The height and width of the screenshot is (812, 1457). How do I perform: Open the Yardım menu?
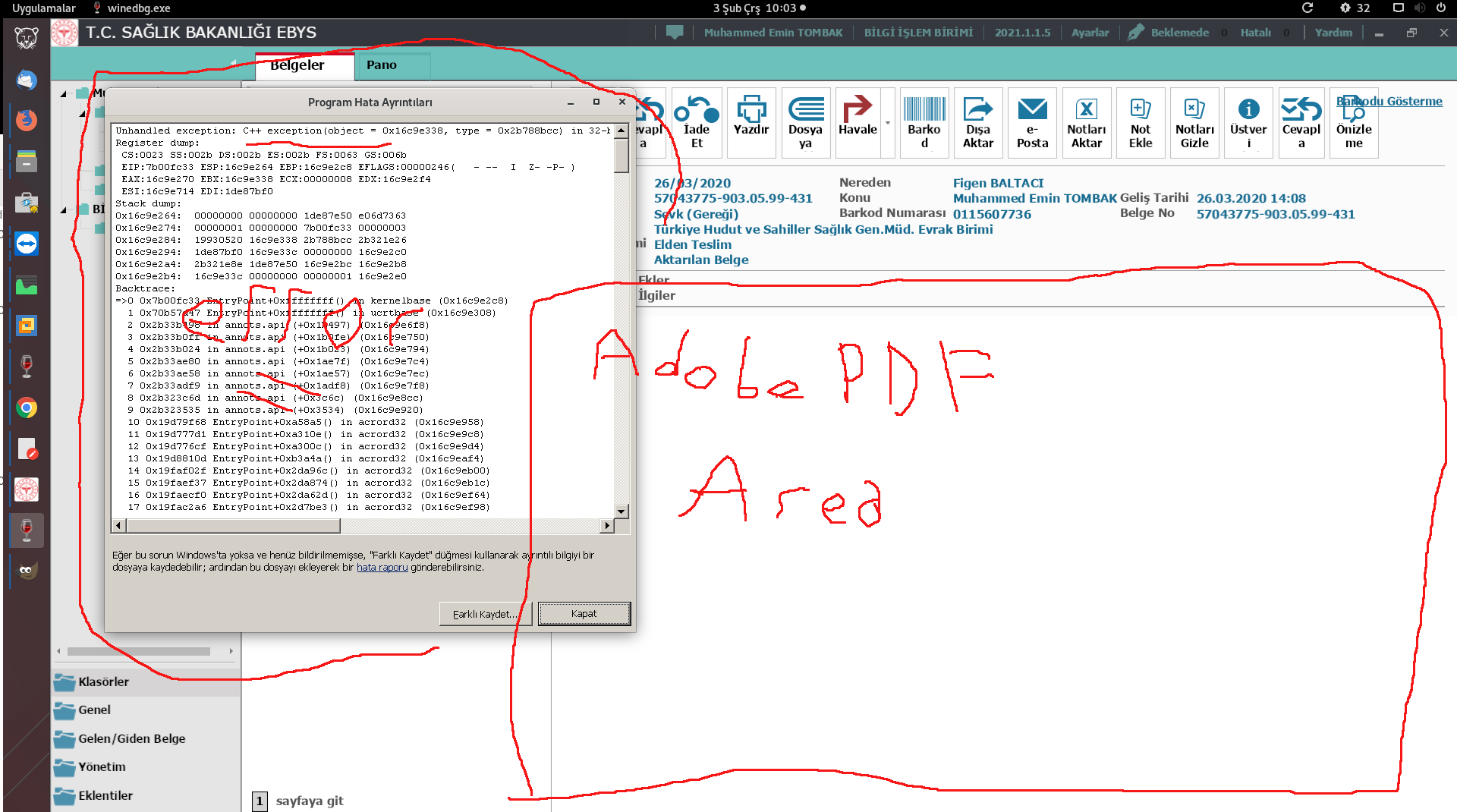pyautogui.click(x=1333, y=33)
